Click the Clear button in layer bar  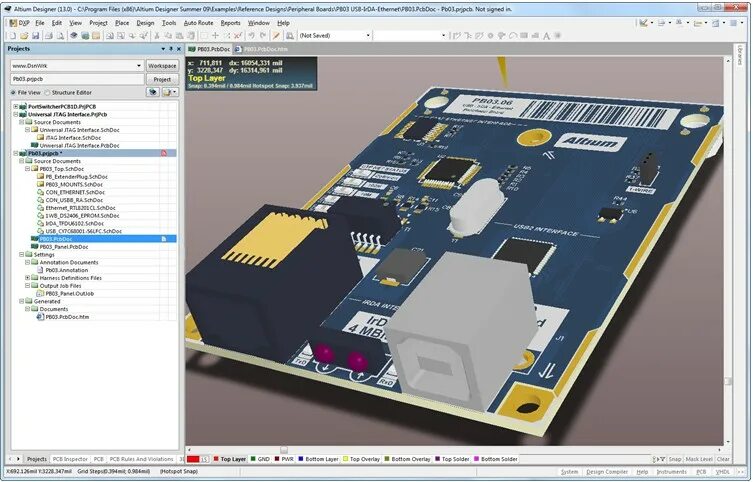pos(723,459)
